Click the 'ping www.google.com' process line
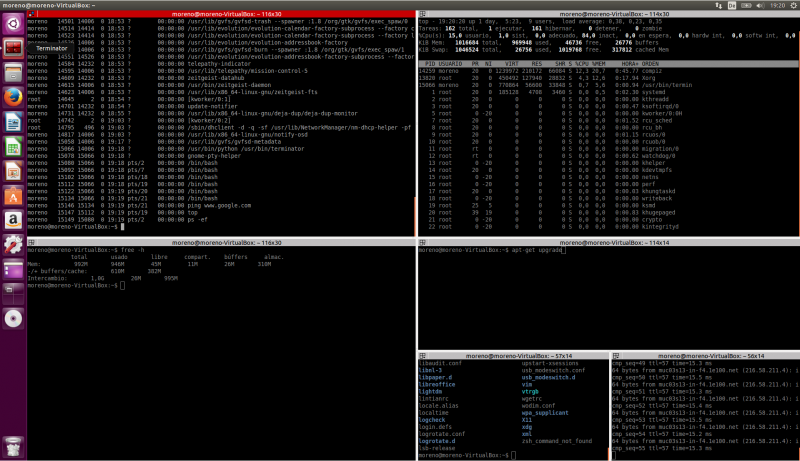Image resolution: width=800 pixels, height=461 pixels. pyautogui.click(x=139, y=206)
